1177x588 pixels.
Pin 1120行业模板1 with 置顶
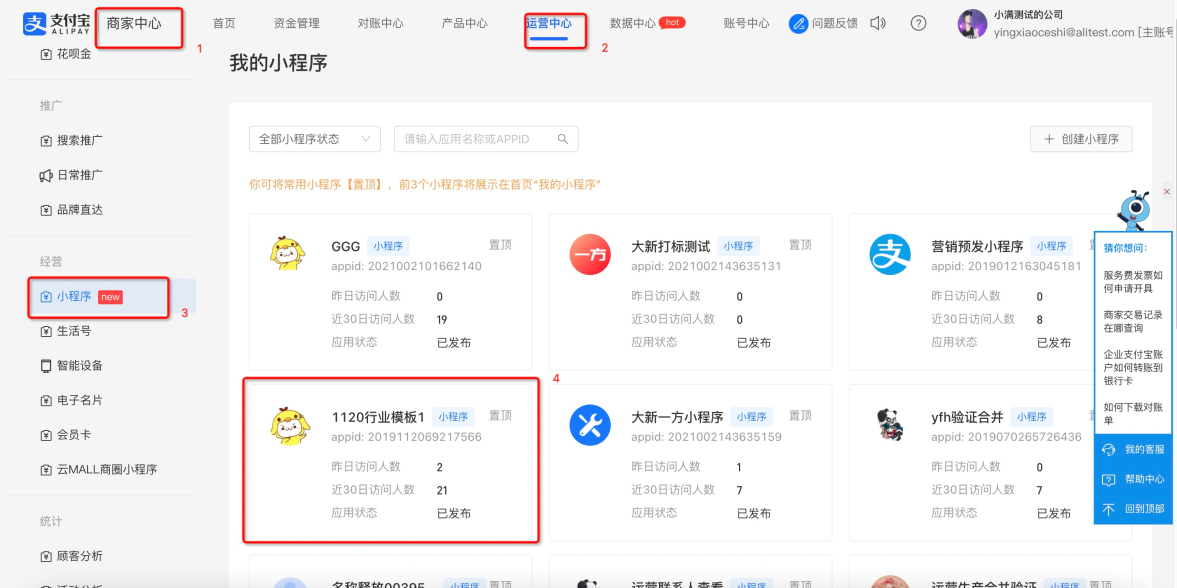tap(501, 415)
